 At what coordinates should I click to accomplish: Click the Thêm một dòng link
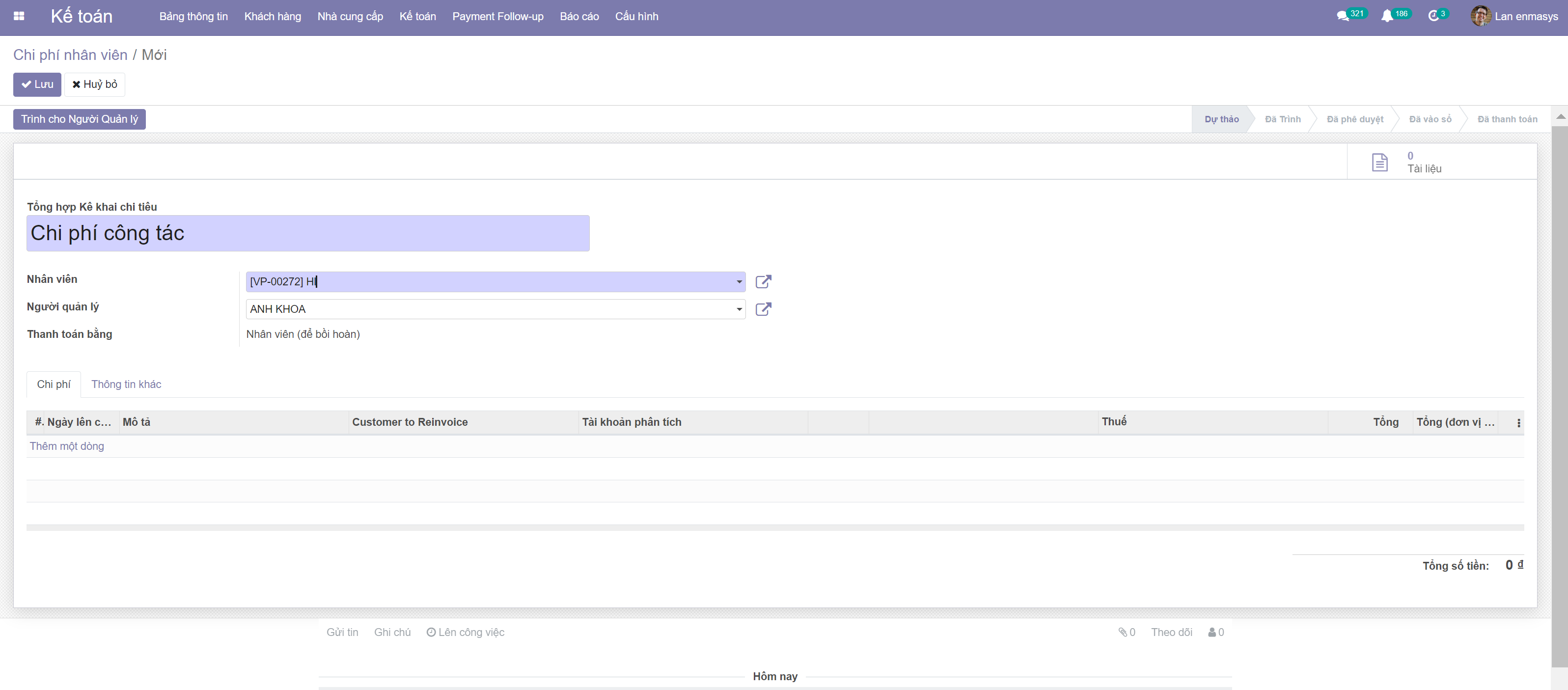67,446
